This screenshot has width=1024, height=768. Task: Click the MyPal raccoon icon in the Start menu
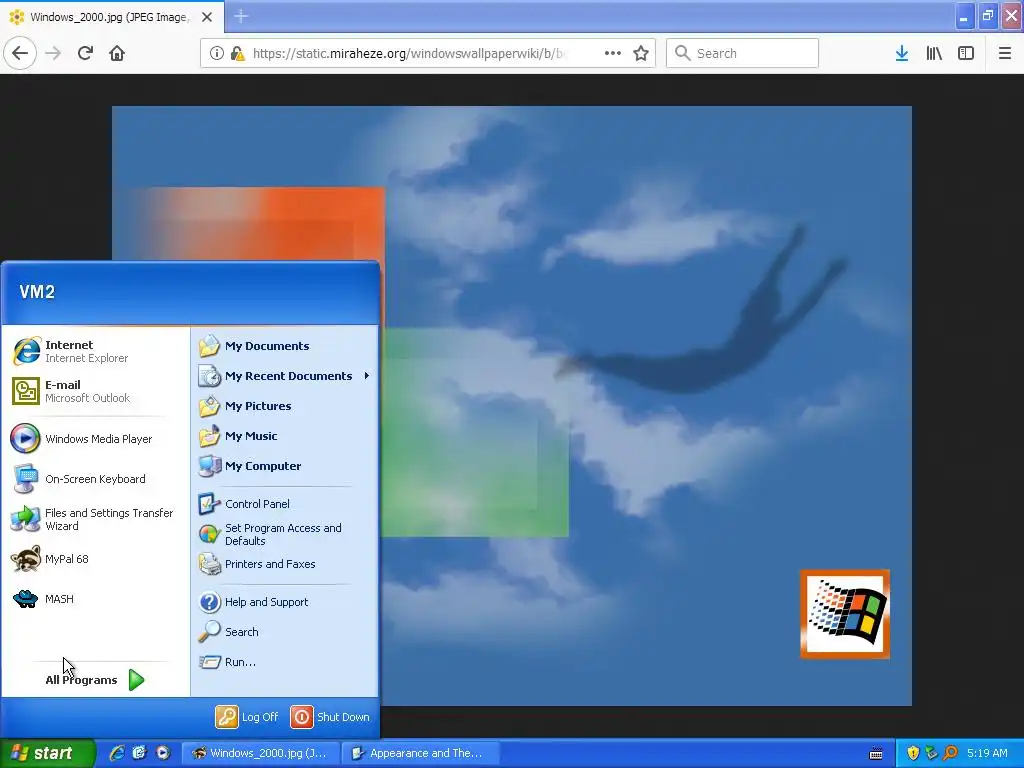[26, 559]
